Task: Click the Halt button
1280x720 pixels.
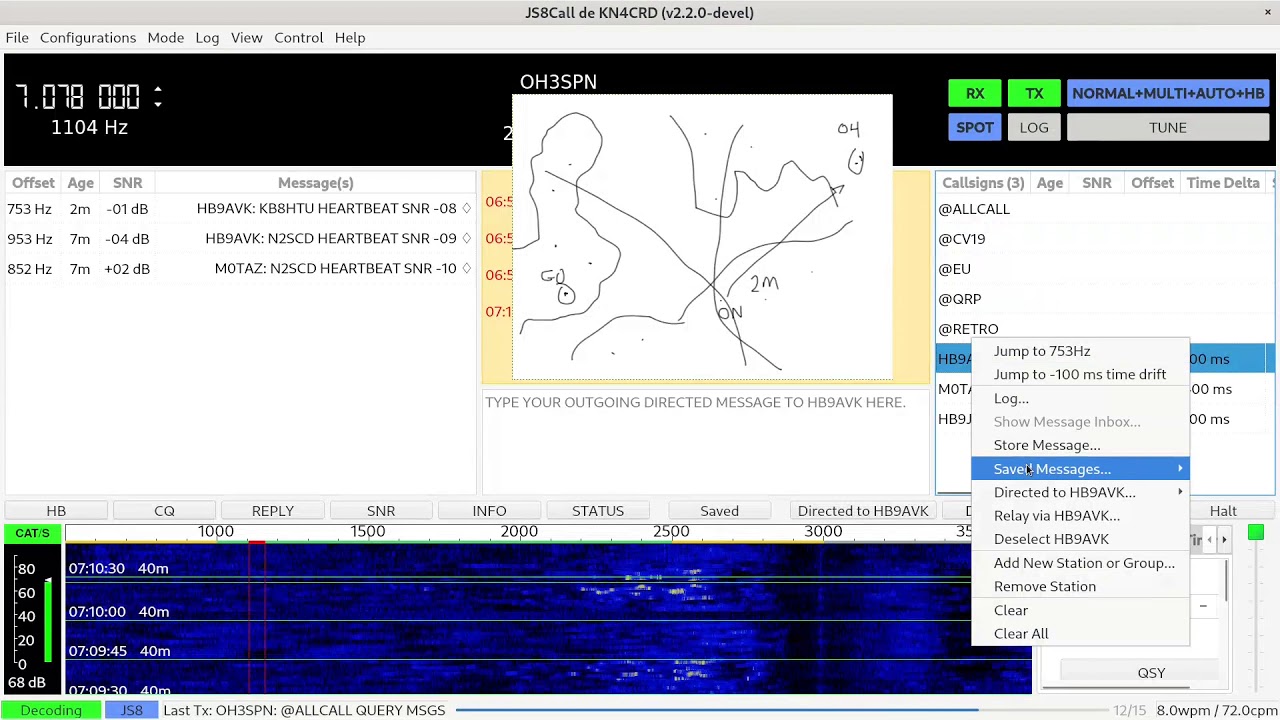Action: 1223,511
